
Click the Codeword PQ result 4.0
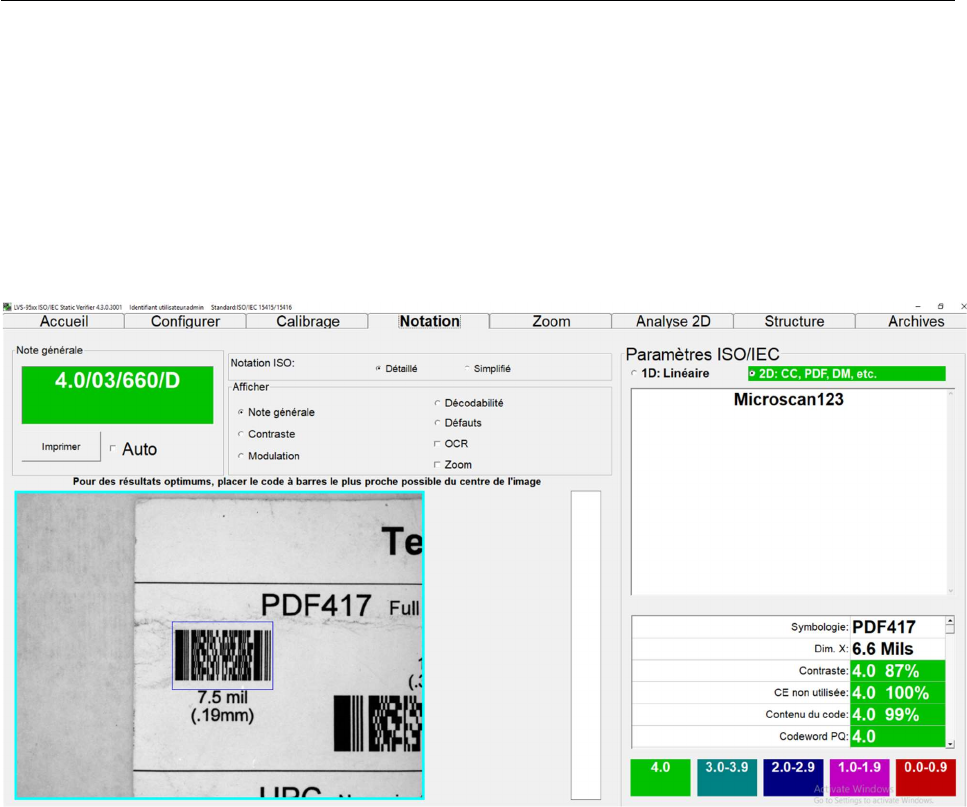897,736
